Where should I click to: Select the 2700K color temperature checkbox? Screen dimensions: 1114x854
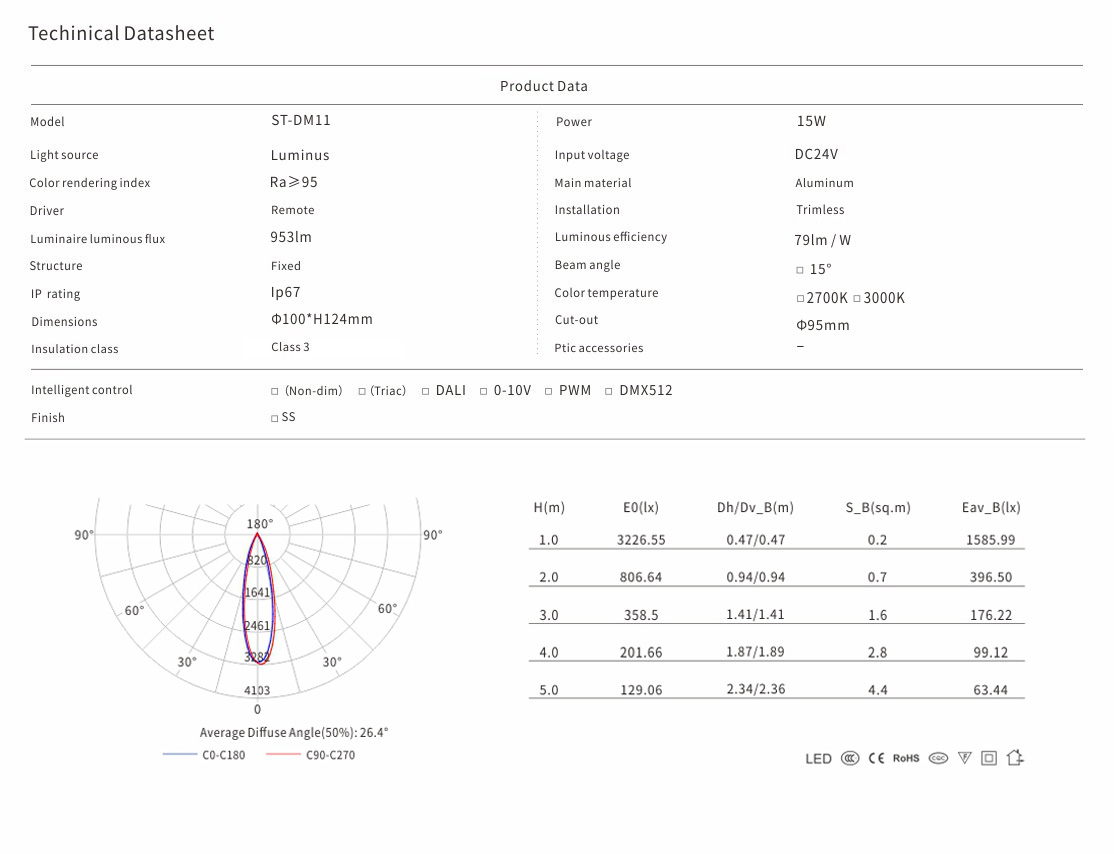tap(800, 299)
